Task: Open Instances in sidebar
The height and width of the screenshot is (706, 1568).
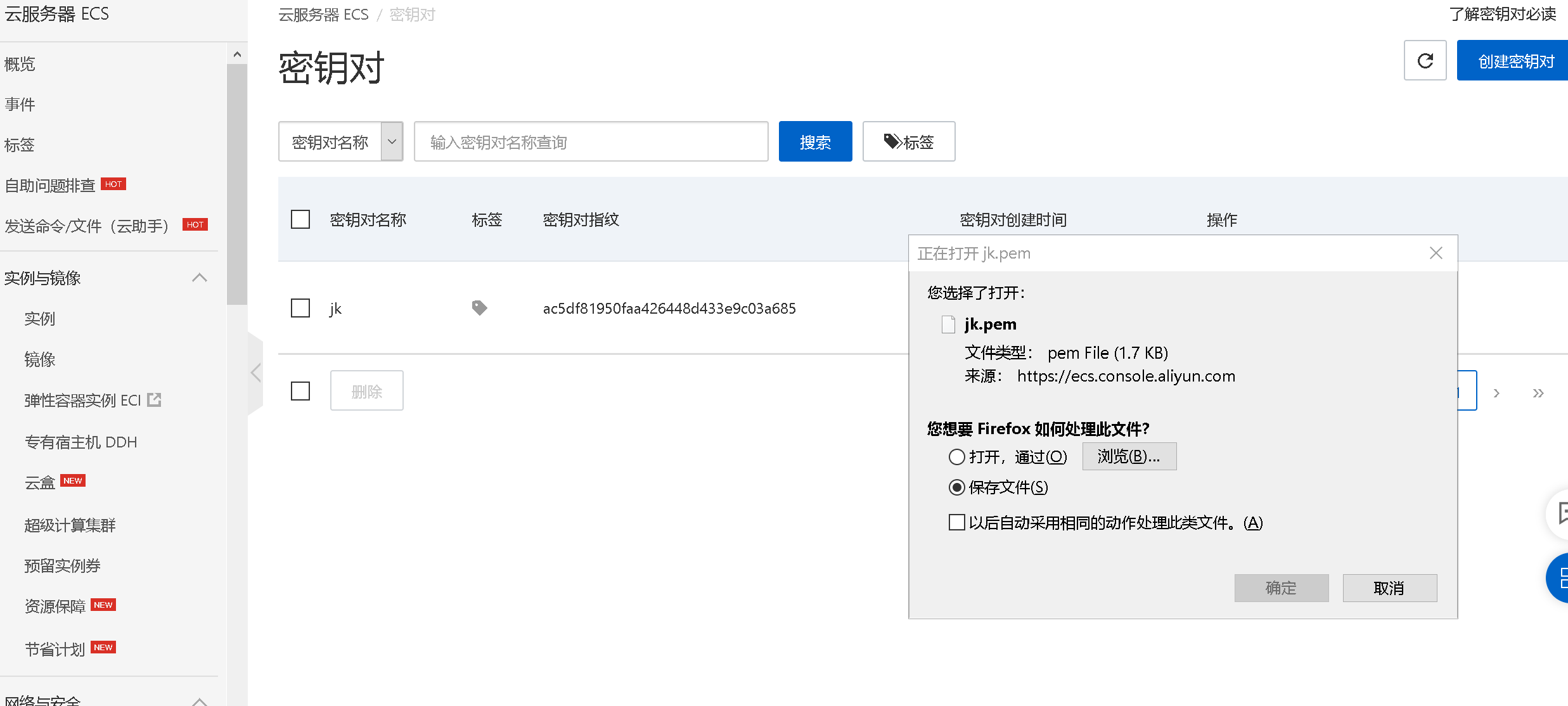Action: coord(40,318)
